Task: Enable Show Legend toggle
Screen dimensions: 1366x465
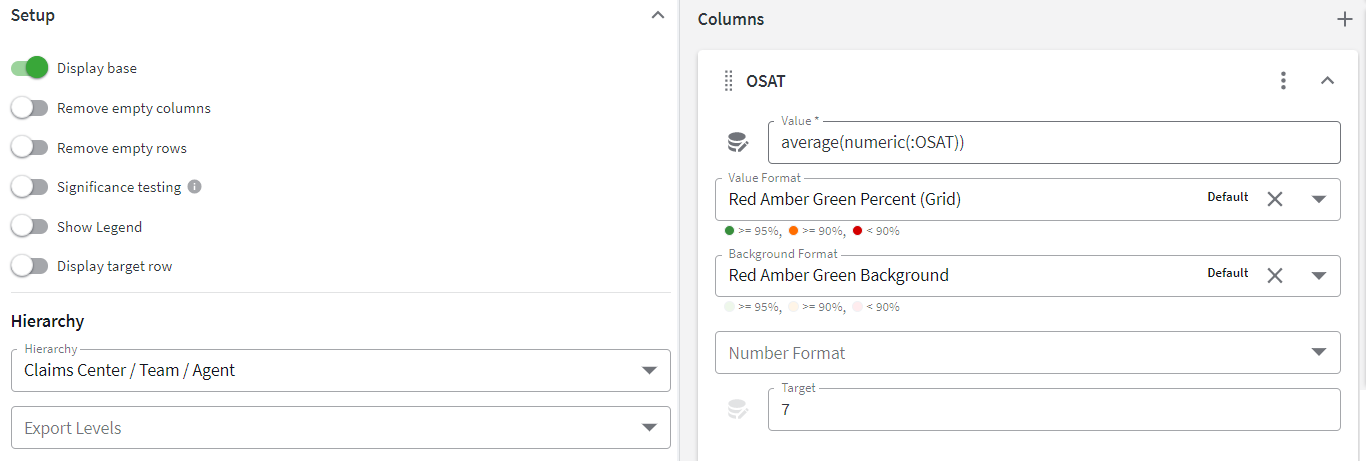Action: [x=30, y=227]
